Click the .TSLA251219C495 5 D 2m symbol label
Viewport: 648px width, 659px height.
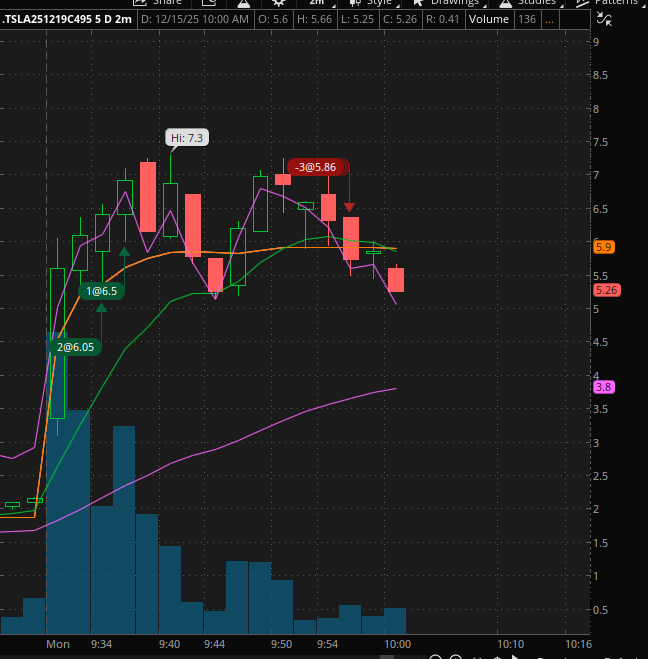click(67, 19)
